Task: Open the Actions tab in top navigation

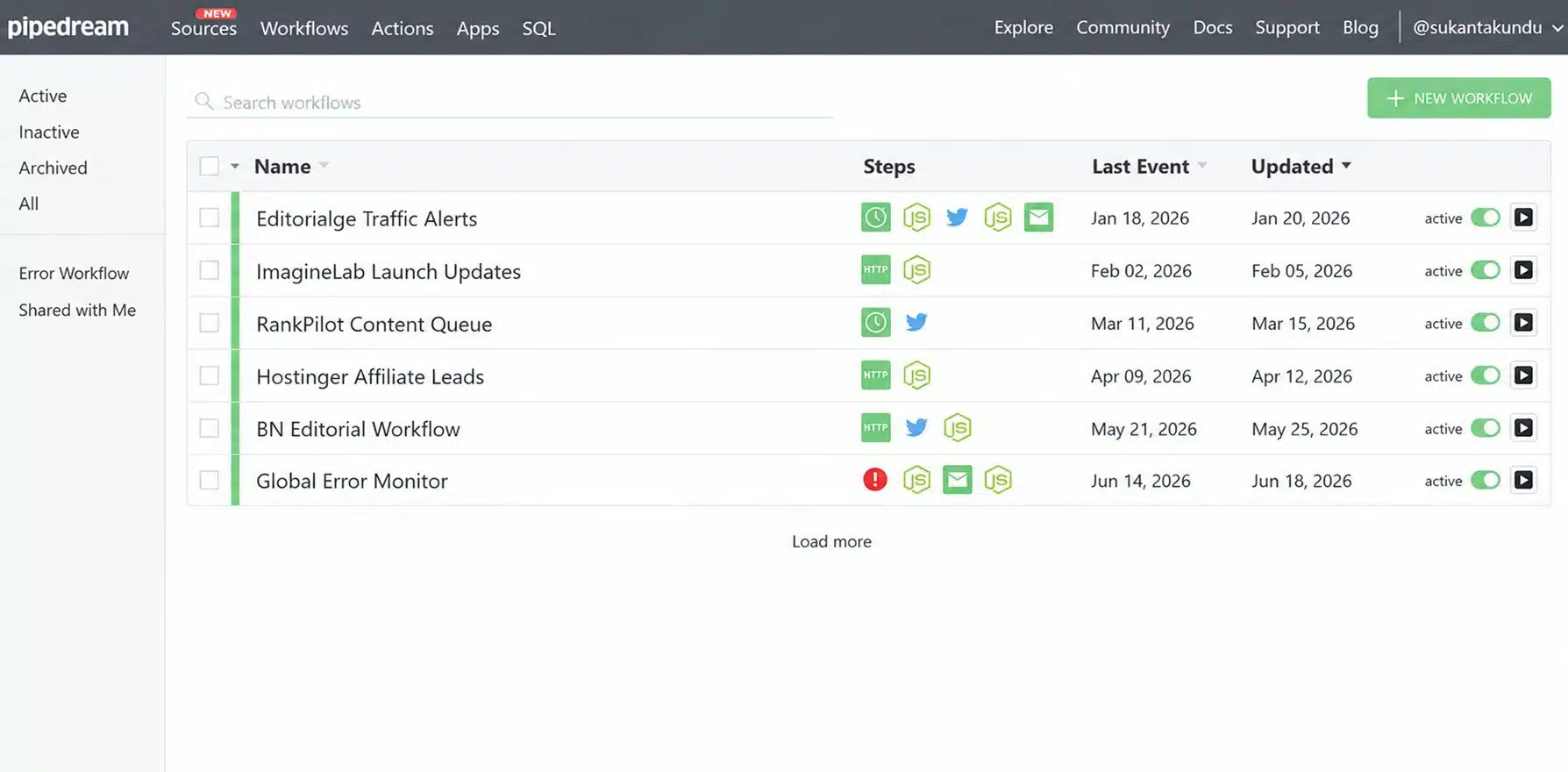Action: [403, 28]
